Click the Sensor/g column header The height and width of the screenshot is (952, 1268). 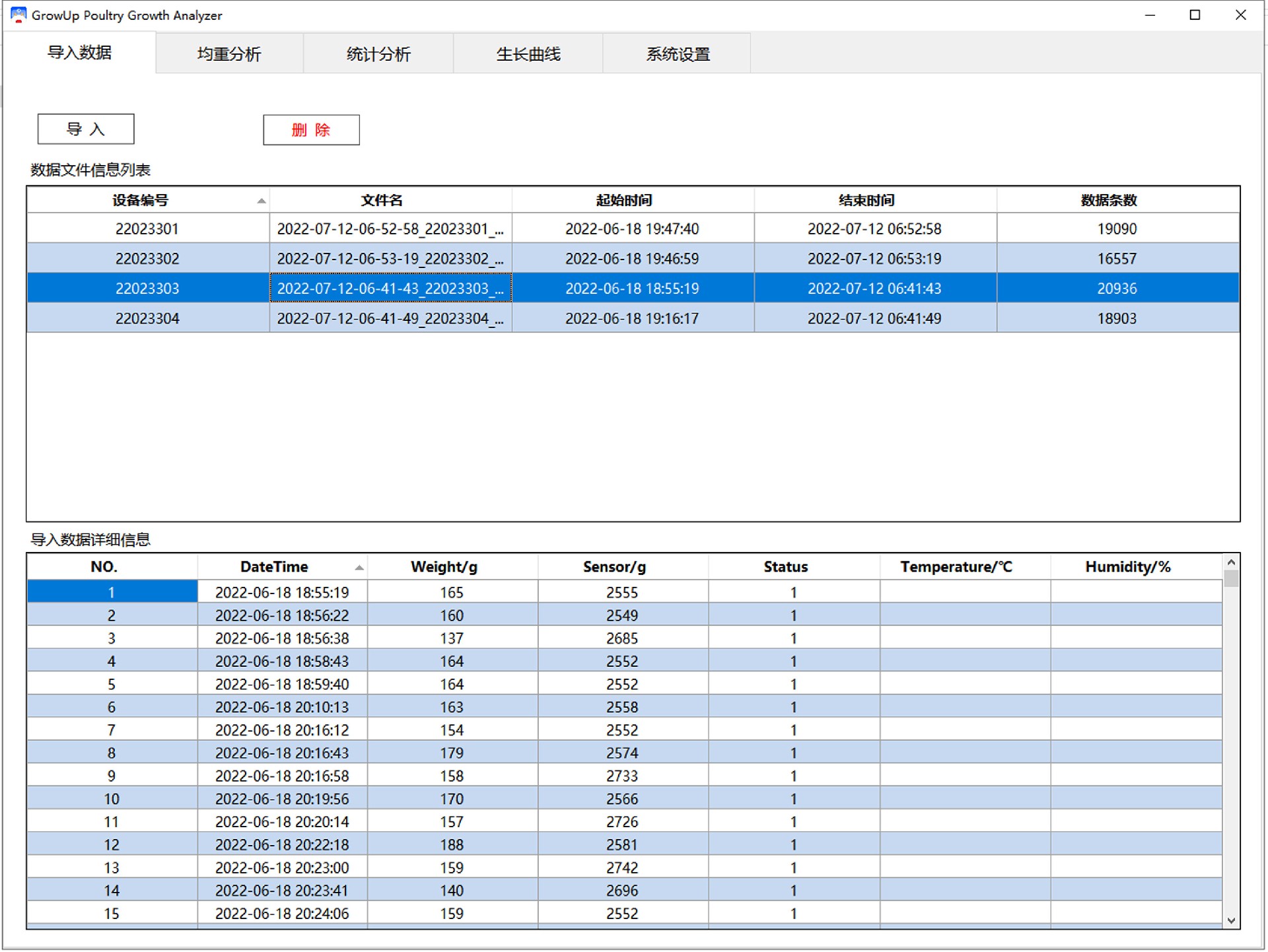point(614,567)
